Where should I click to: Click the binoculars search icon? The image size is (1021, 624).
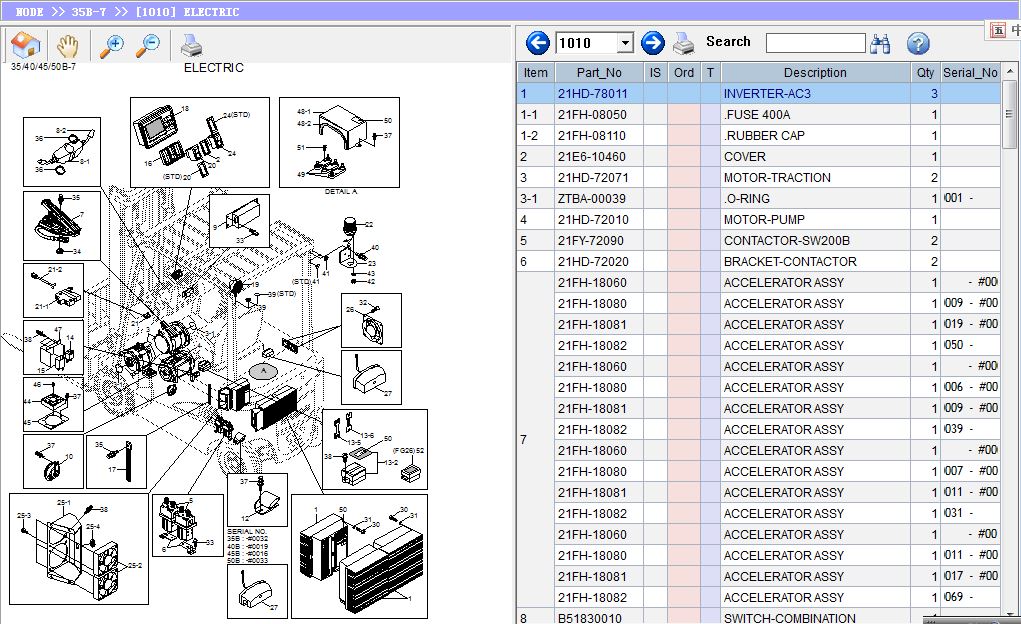point(881,43)
